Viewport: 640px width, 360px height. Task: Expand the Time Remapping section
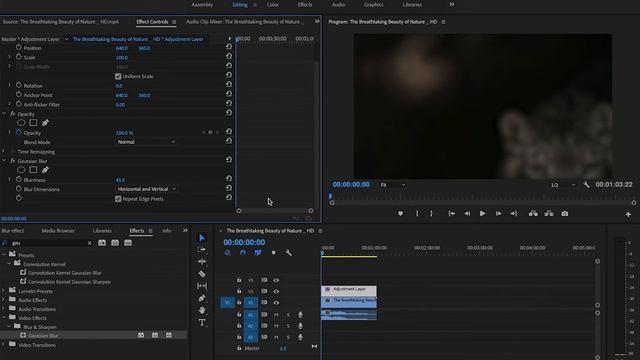(4, 151)
